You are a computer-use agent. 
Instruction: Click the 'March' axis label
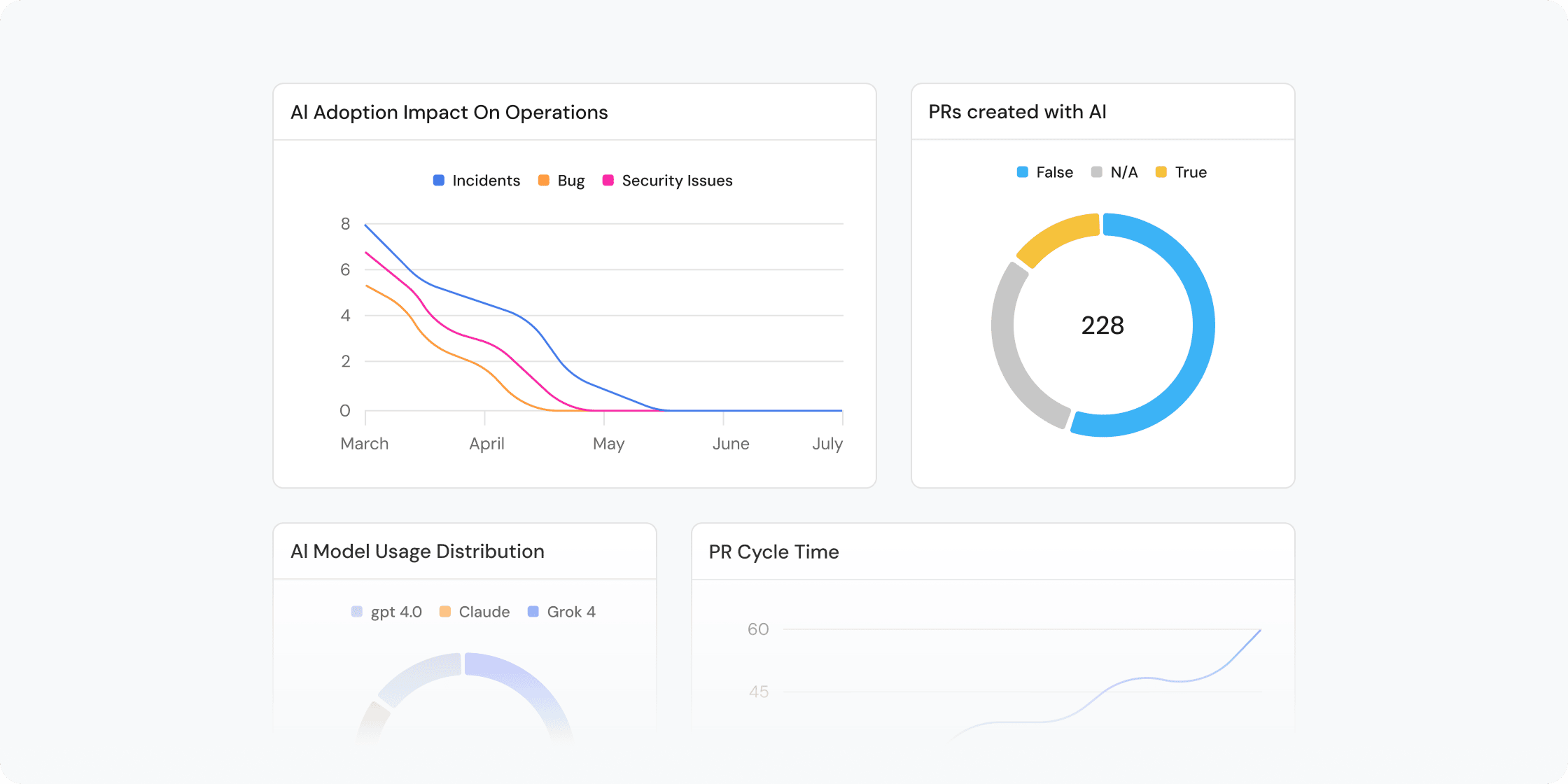[x=365, y=444]
